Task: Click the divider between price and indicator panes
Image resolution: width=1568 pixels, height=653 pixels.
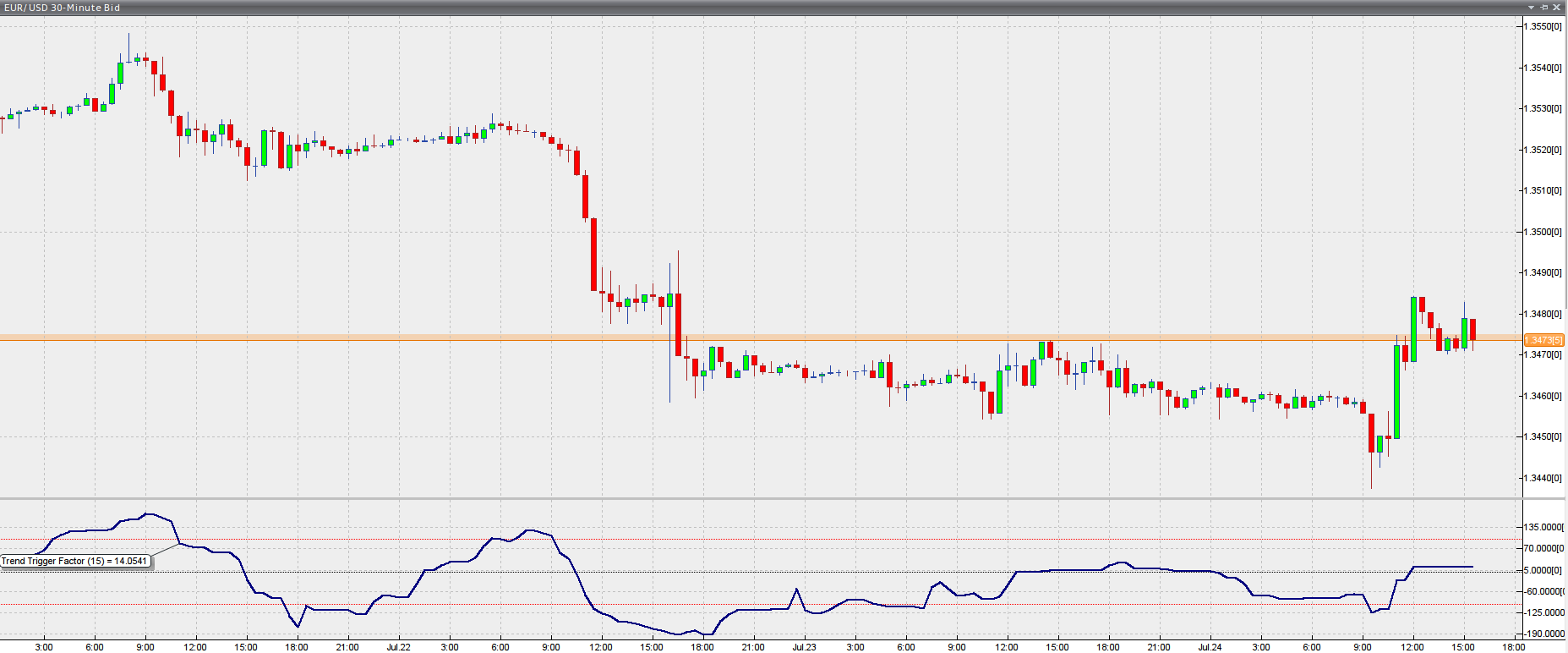Action: pyautogui.click(x=761, y=498)
